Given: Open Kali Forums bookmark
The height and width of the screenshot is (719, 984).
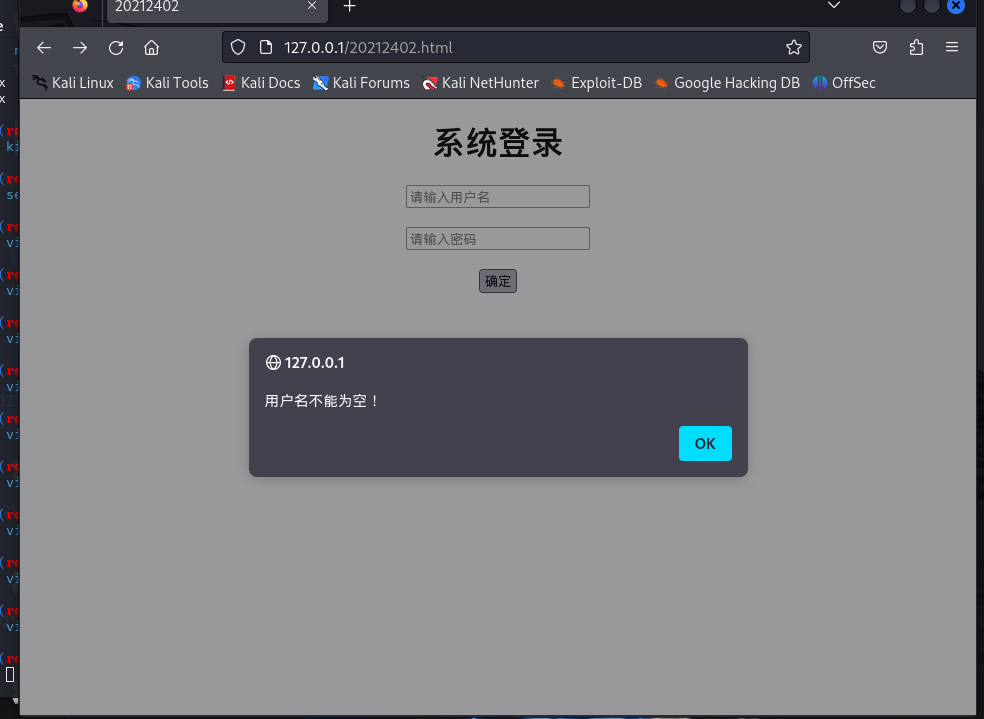Looking at the screenshot, I should [361, 83].
